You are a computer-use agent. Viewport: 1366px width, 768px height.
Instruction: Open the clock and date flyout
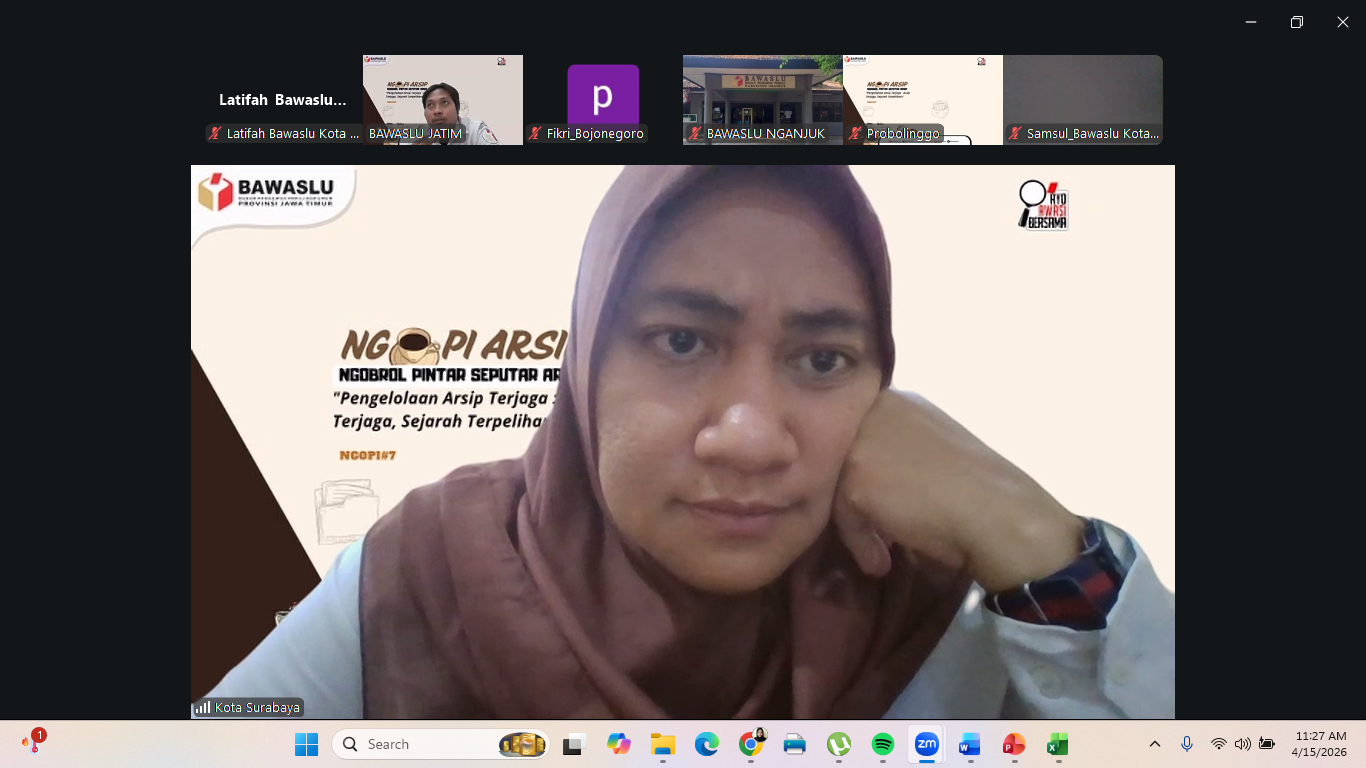[x=1320, y=744]
